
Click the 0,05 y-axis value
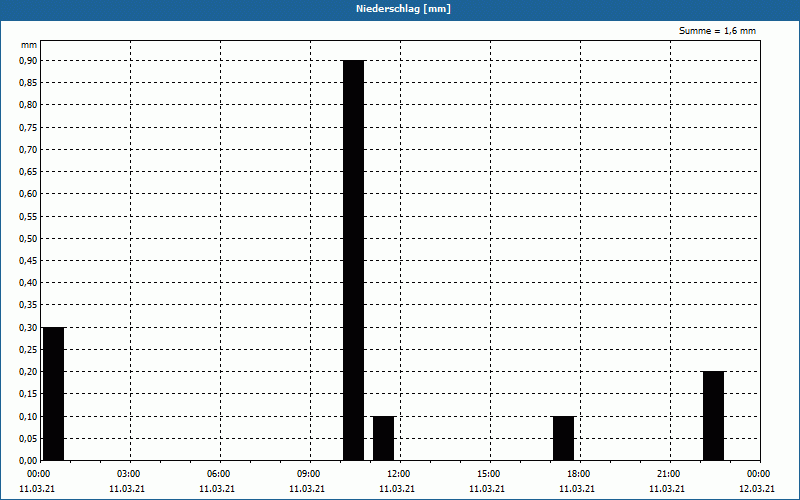28,438
